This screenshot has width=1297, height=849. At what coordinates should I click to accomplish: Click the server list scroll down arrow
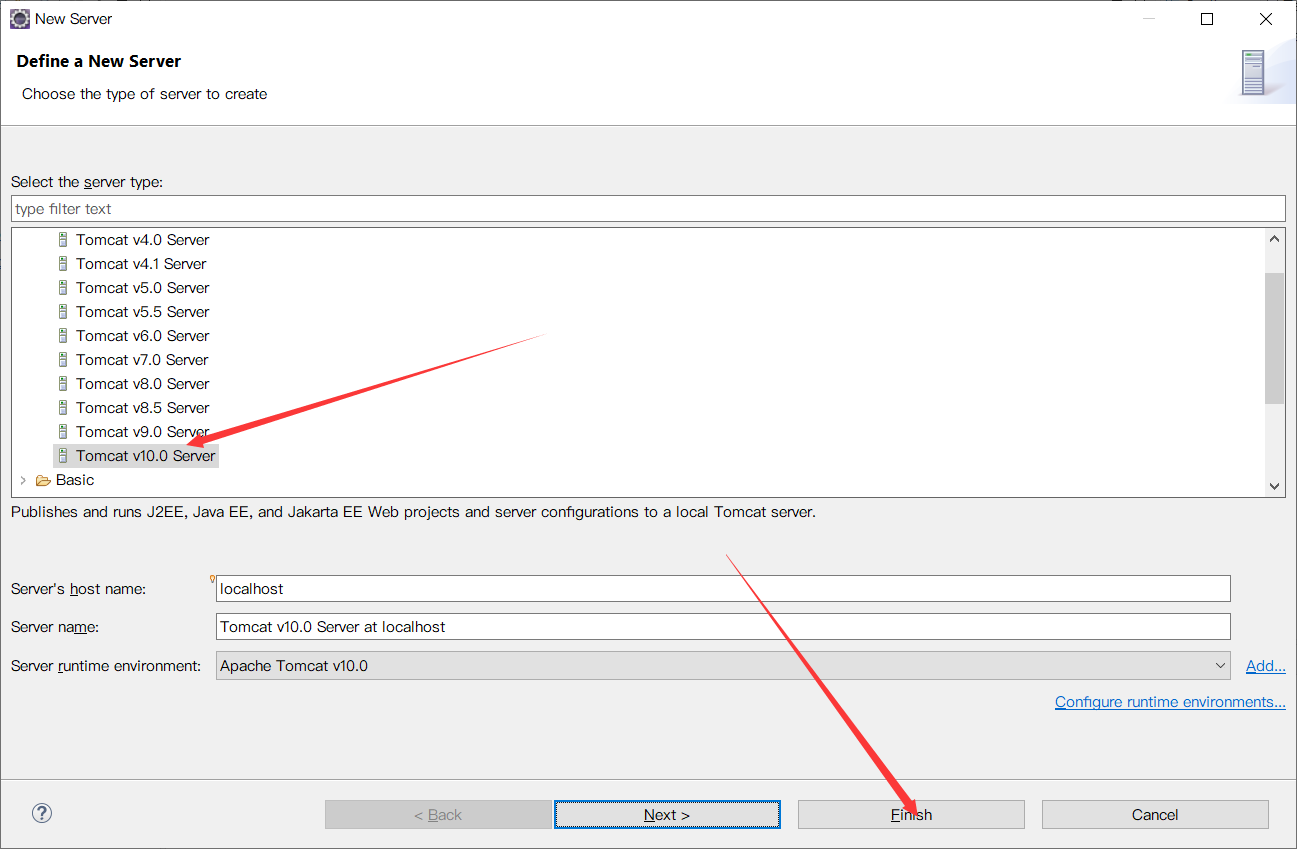point(1275,486)
